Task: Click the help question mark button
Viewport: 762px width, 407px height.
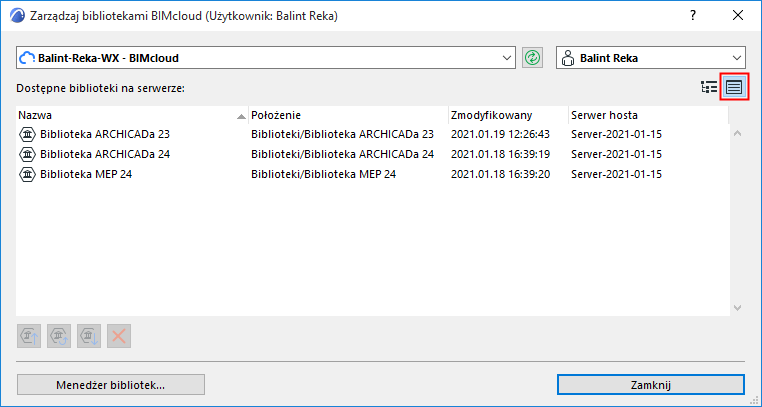Action: [x=692, y=15]
